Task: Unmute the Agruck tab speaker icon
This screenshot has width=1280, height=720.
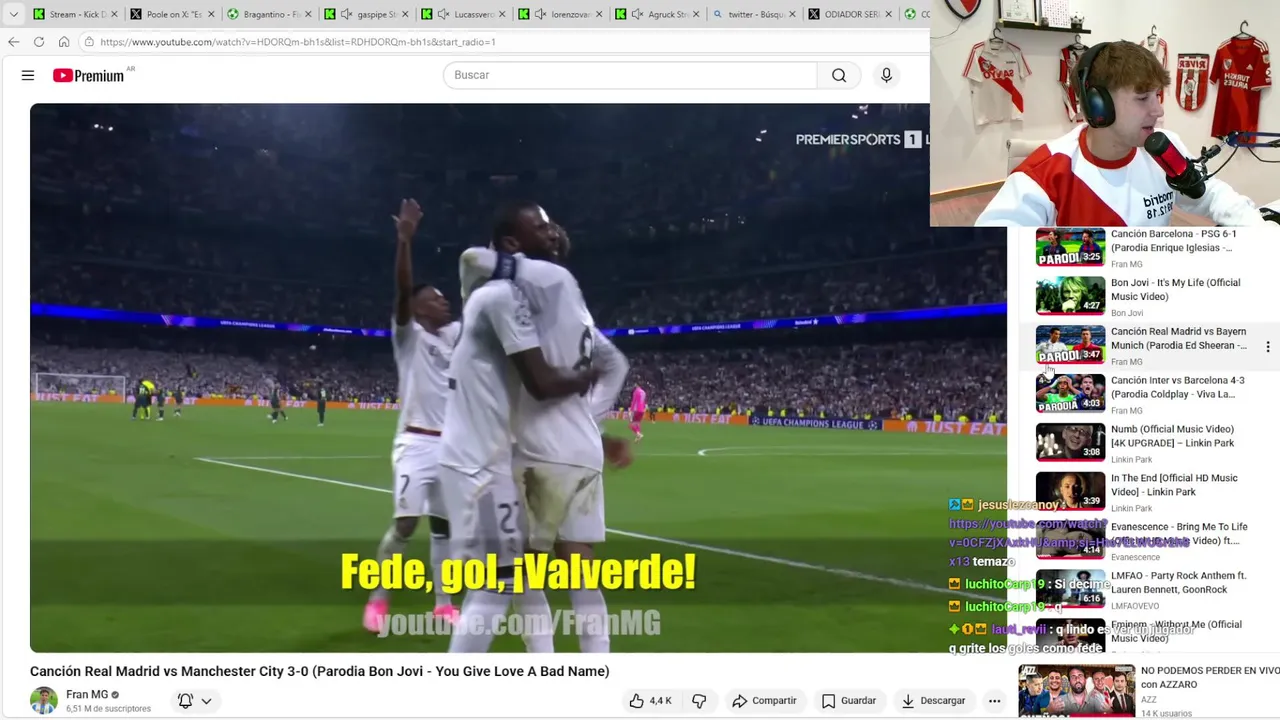Action: tap(637, 14)
